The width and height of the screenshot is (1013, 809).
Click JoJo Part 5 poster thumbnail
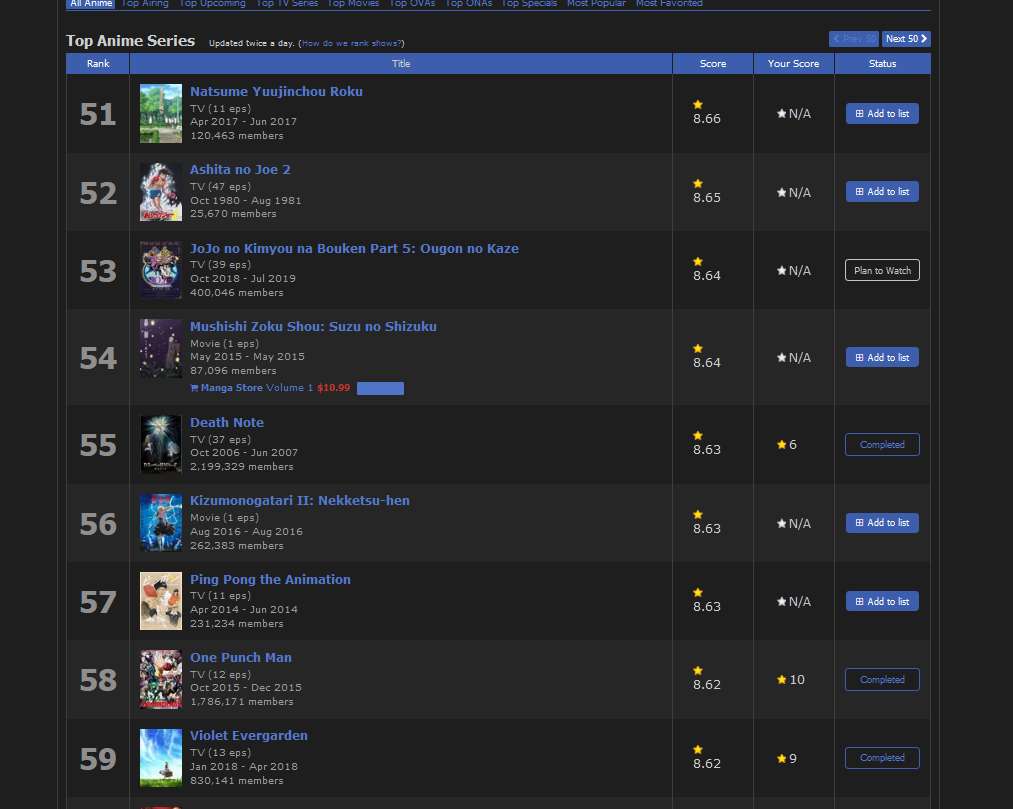[x=161, y=270]
